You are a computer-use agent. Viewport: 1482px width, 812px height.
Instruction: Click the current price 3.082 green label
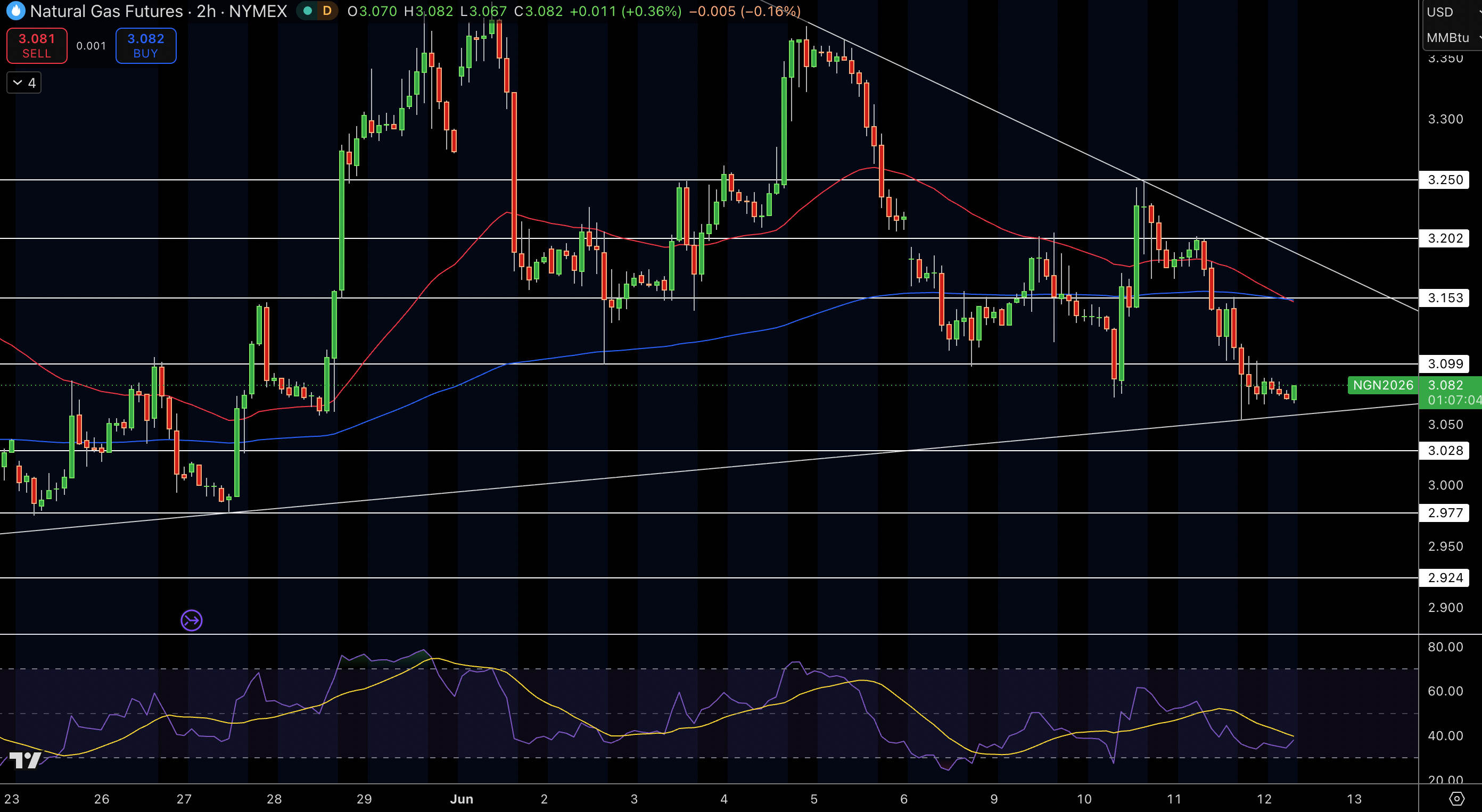1451,392
